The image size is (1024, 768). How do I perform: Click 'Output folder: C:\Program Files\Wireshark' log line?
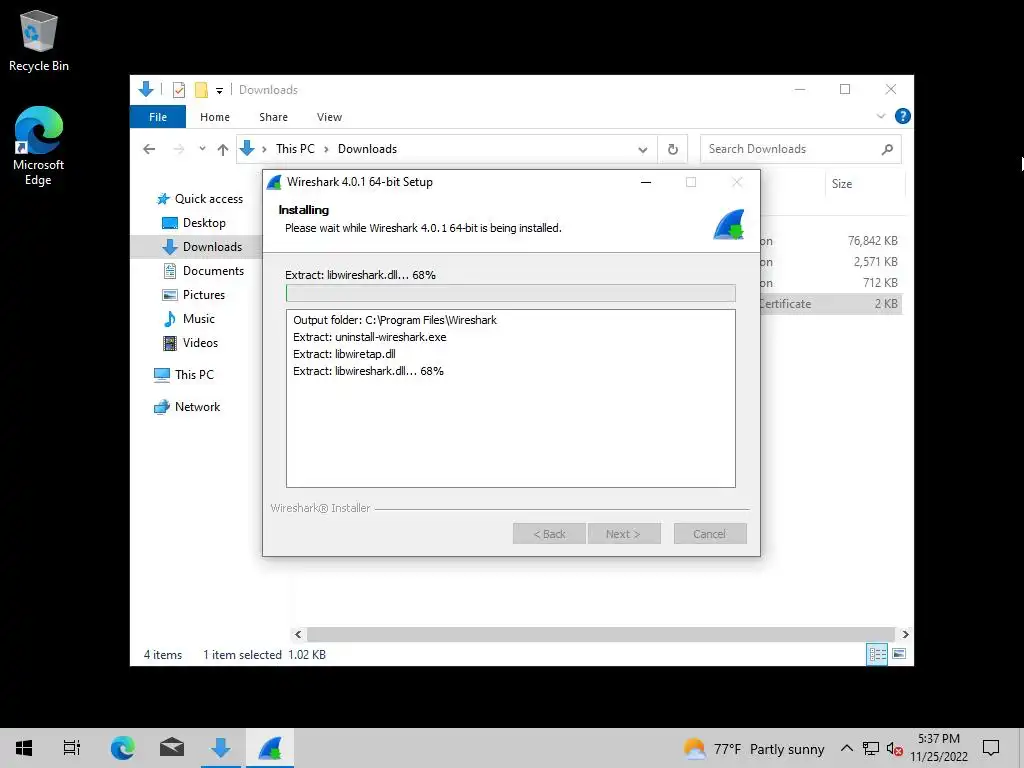[x=395, y=320]
